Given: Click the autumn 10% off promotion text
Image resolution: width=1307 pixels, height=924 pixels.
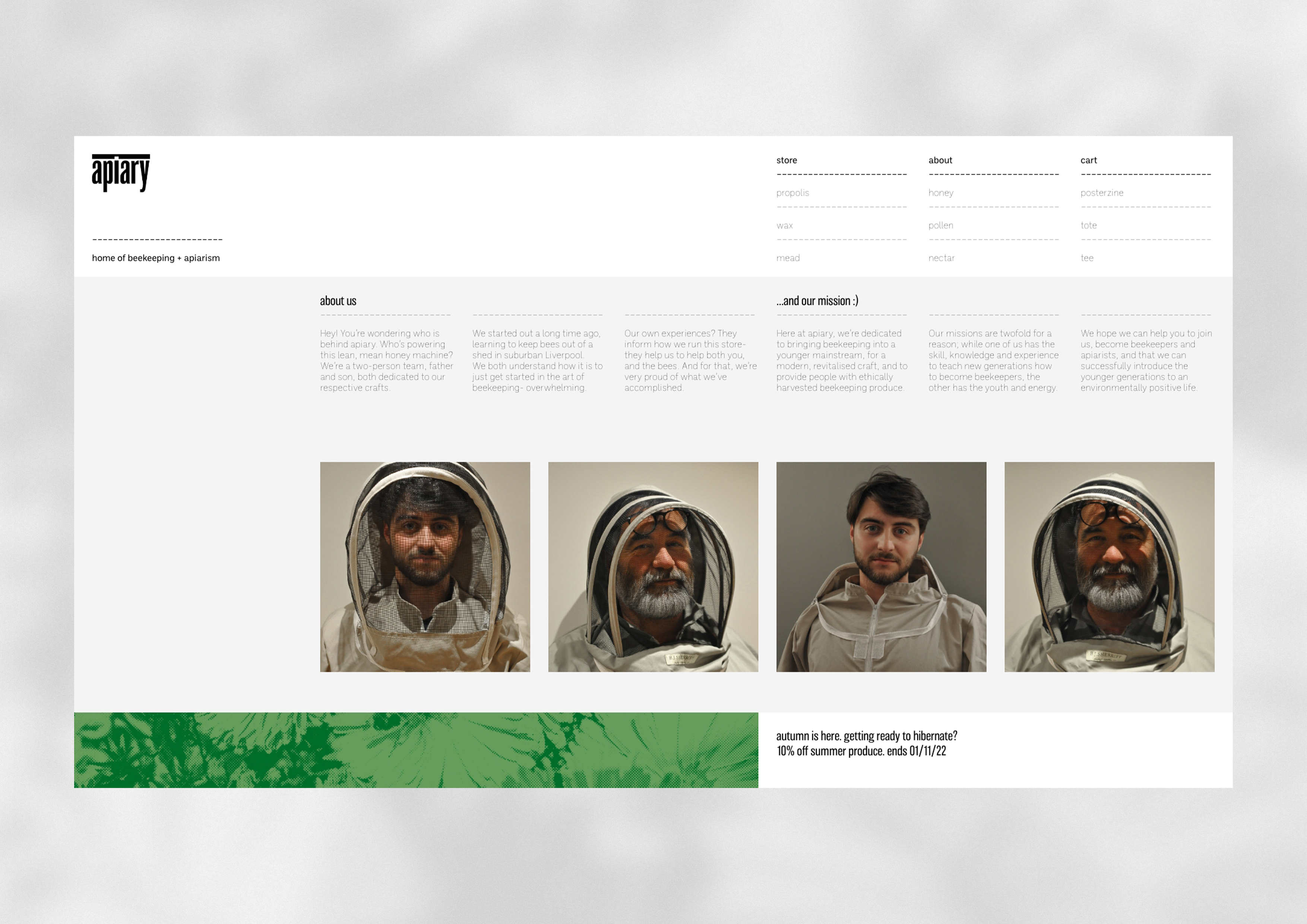Looking at the screenshot, I should click(x=866, y=743).
